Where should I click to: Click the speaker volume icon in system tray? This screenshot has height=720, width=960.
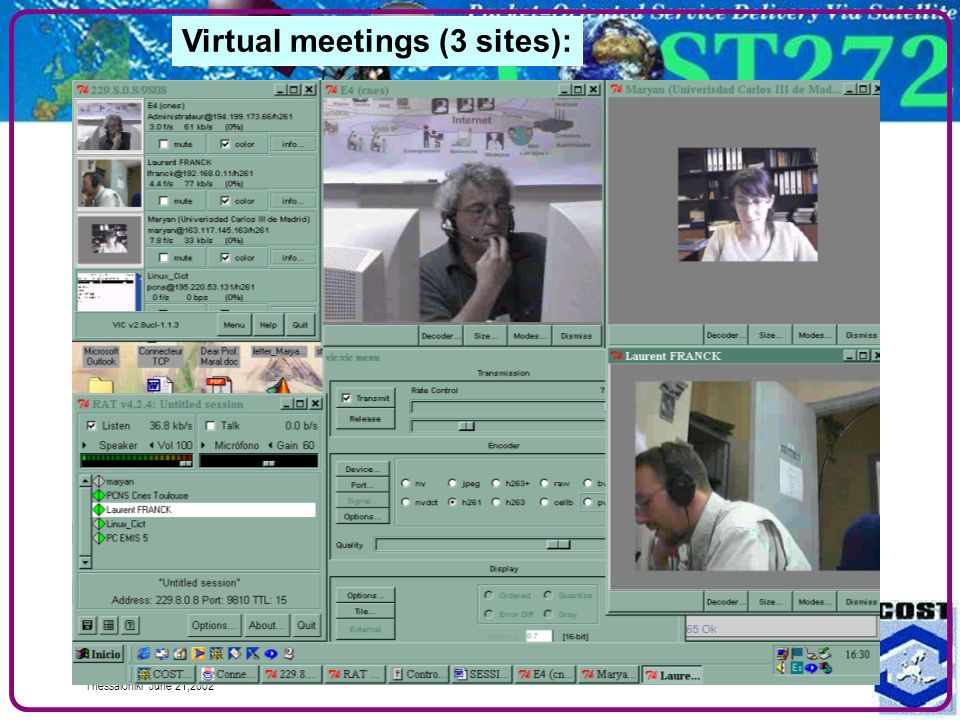(782, 668)
